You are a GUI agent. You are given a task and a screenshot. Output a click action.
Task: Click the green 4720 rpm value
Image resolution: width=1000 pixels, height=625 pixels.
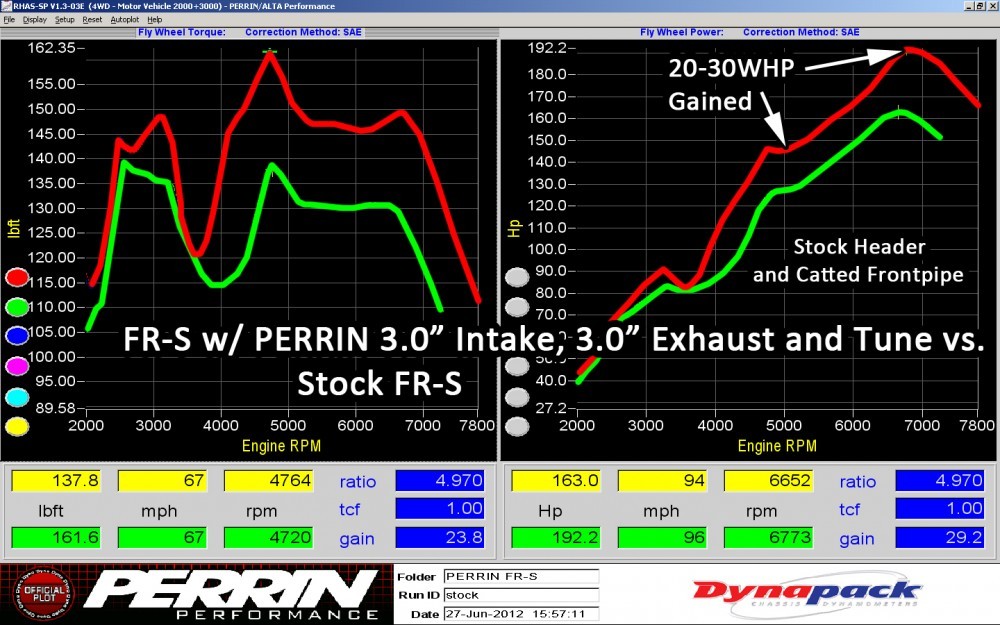click(268, 537)
